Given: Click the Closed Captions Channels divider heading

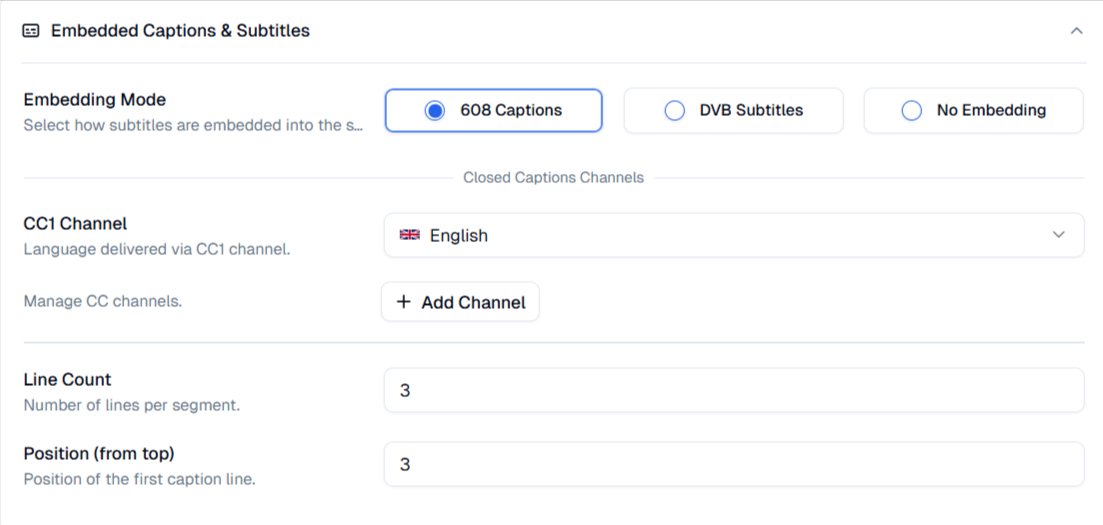Looking at the screenshot, I should [x=553, y=178].
